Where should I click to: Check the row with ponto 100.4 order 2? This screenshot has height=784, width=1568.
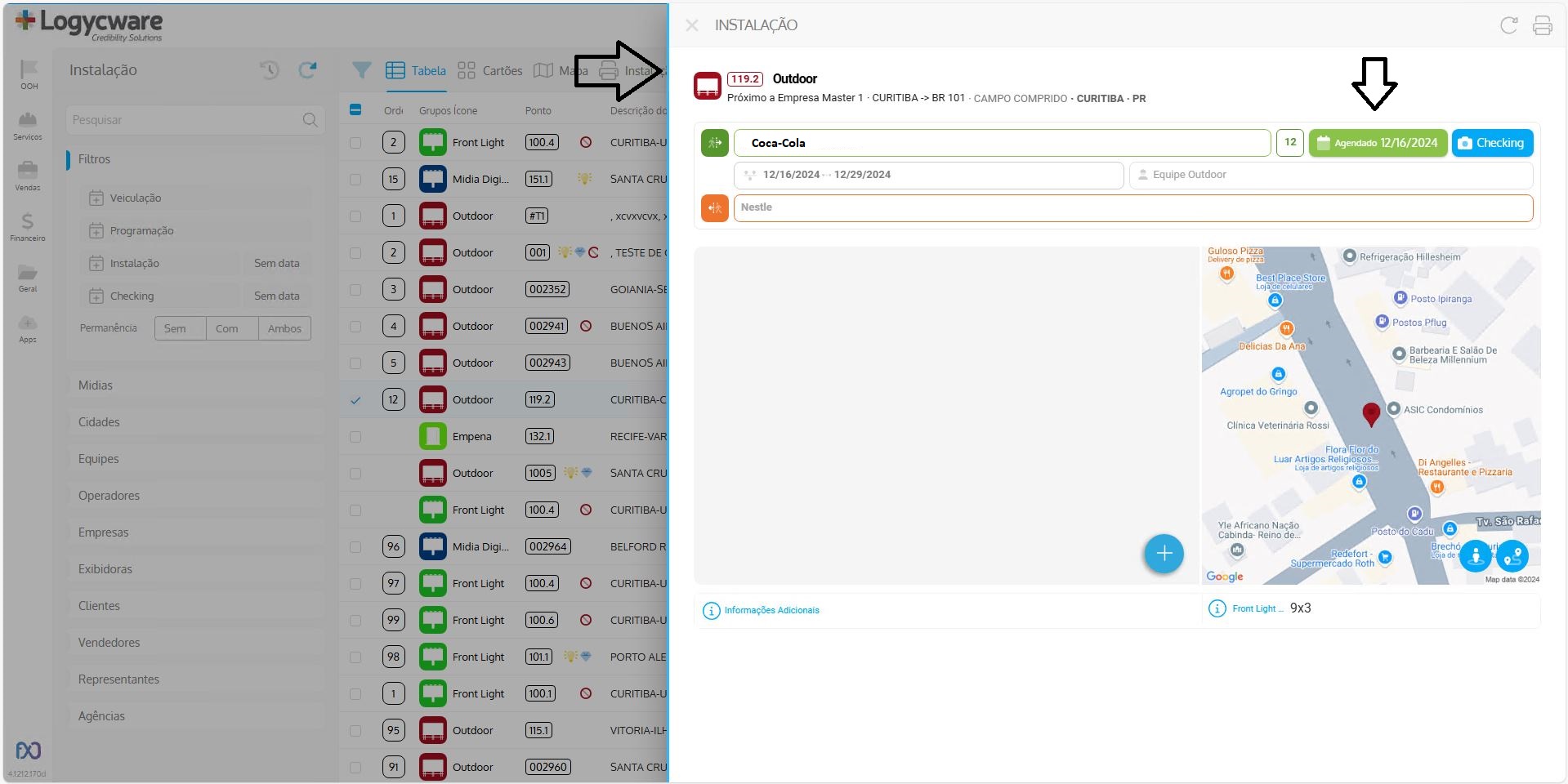pos(355,142)
